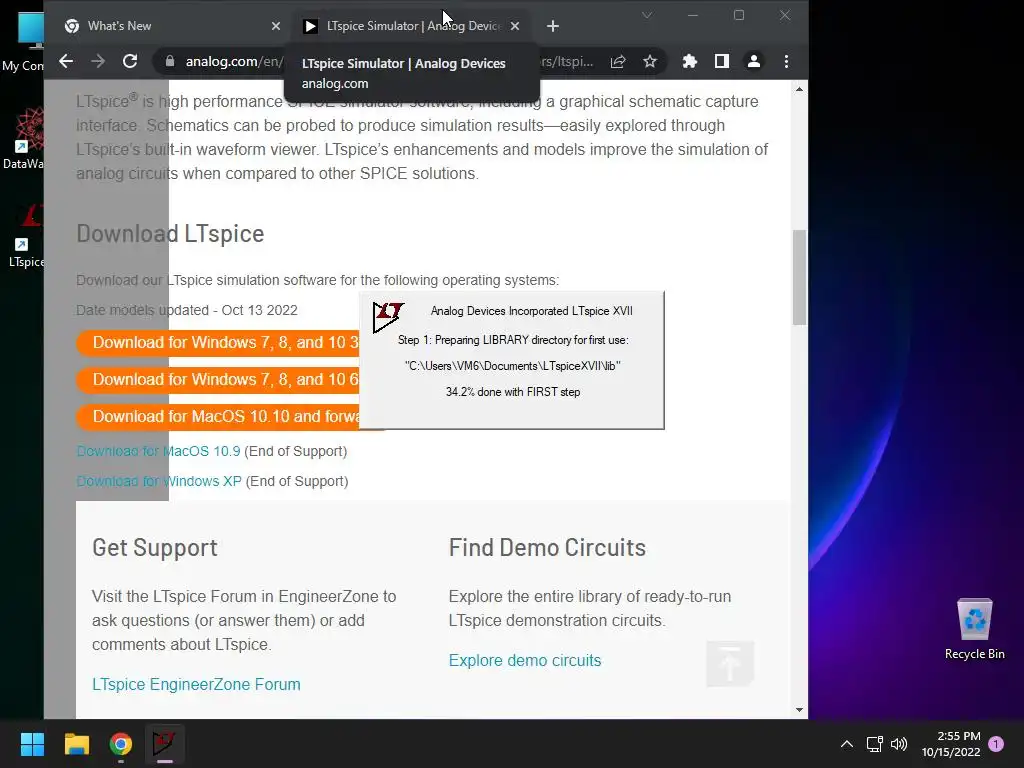Toggle Chrome side panel
The height and width of the screenshot is (768, 1024).
coord(722,61)
